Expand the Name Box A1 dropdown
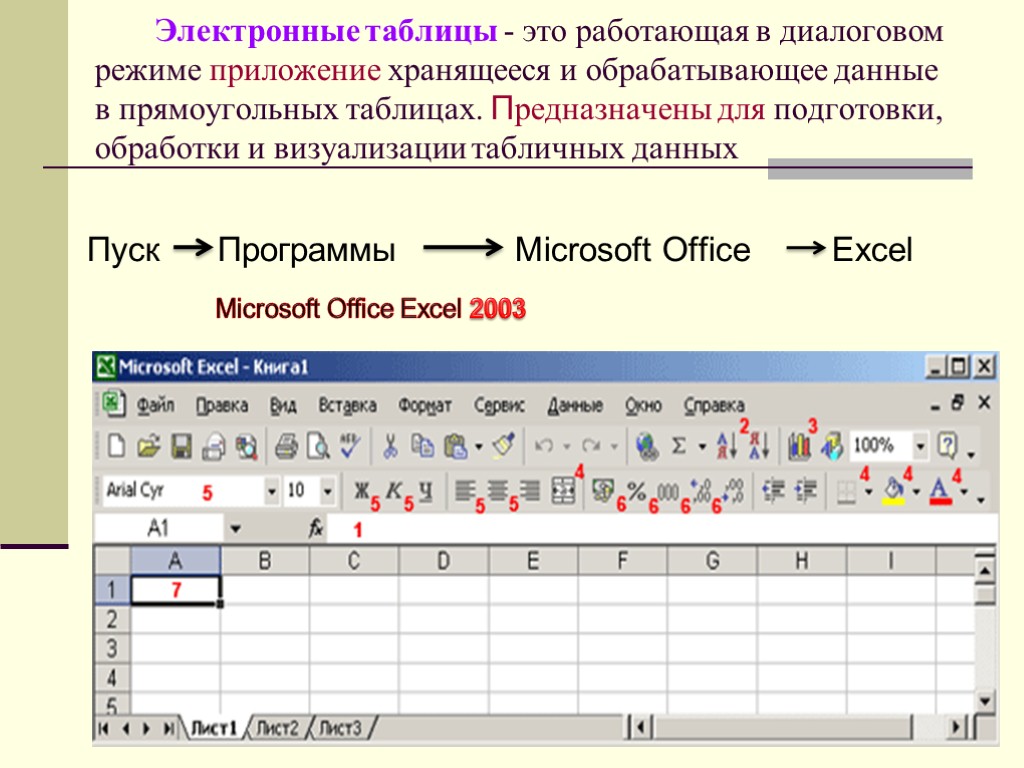The image size is (1024, 768). coord(235,529)
